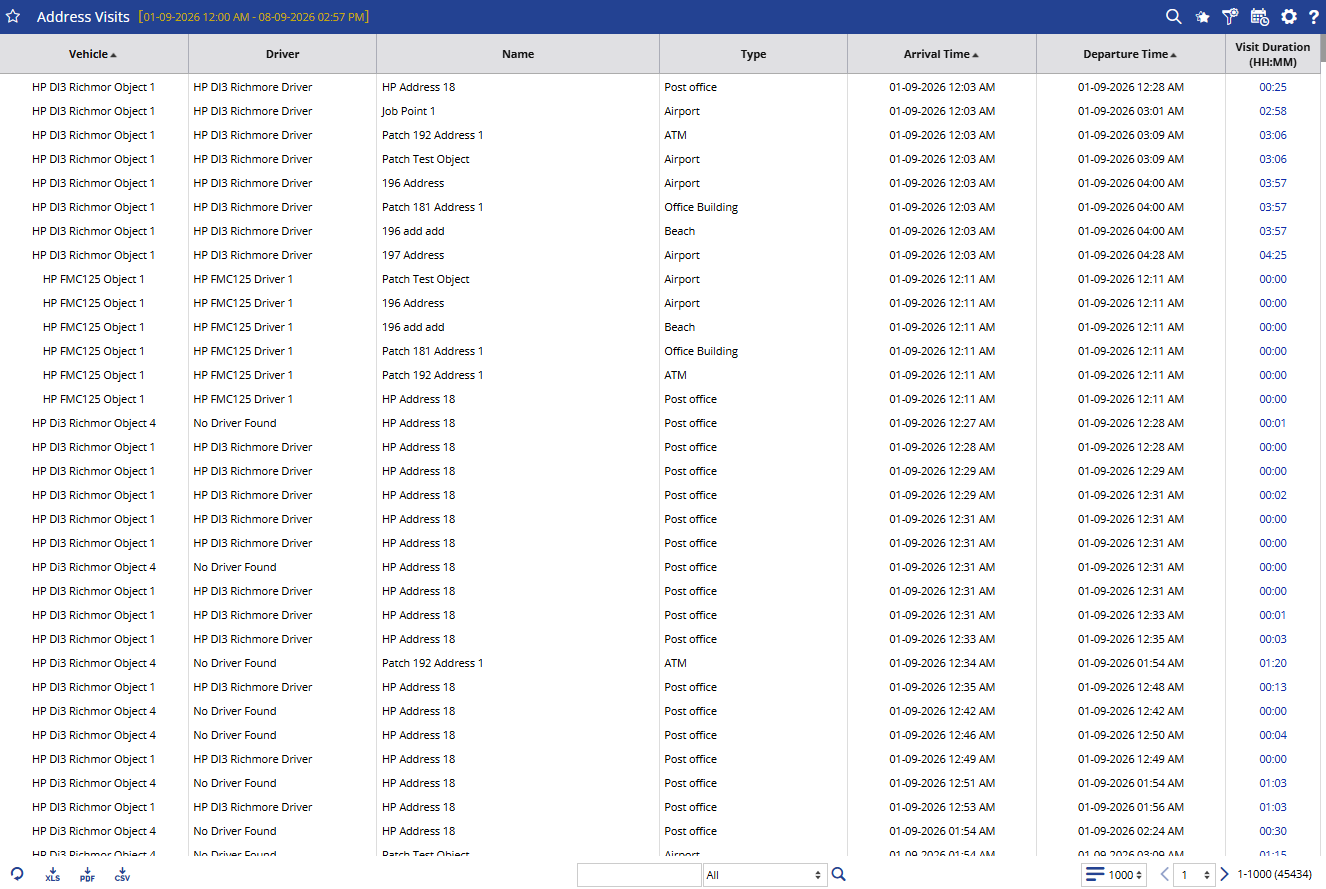Open the 1000 rows-per-page dropdown
Image resolution: width=1326 pixels, height=889 pixels.
pyautogui.click(x=1114, y=875)
